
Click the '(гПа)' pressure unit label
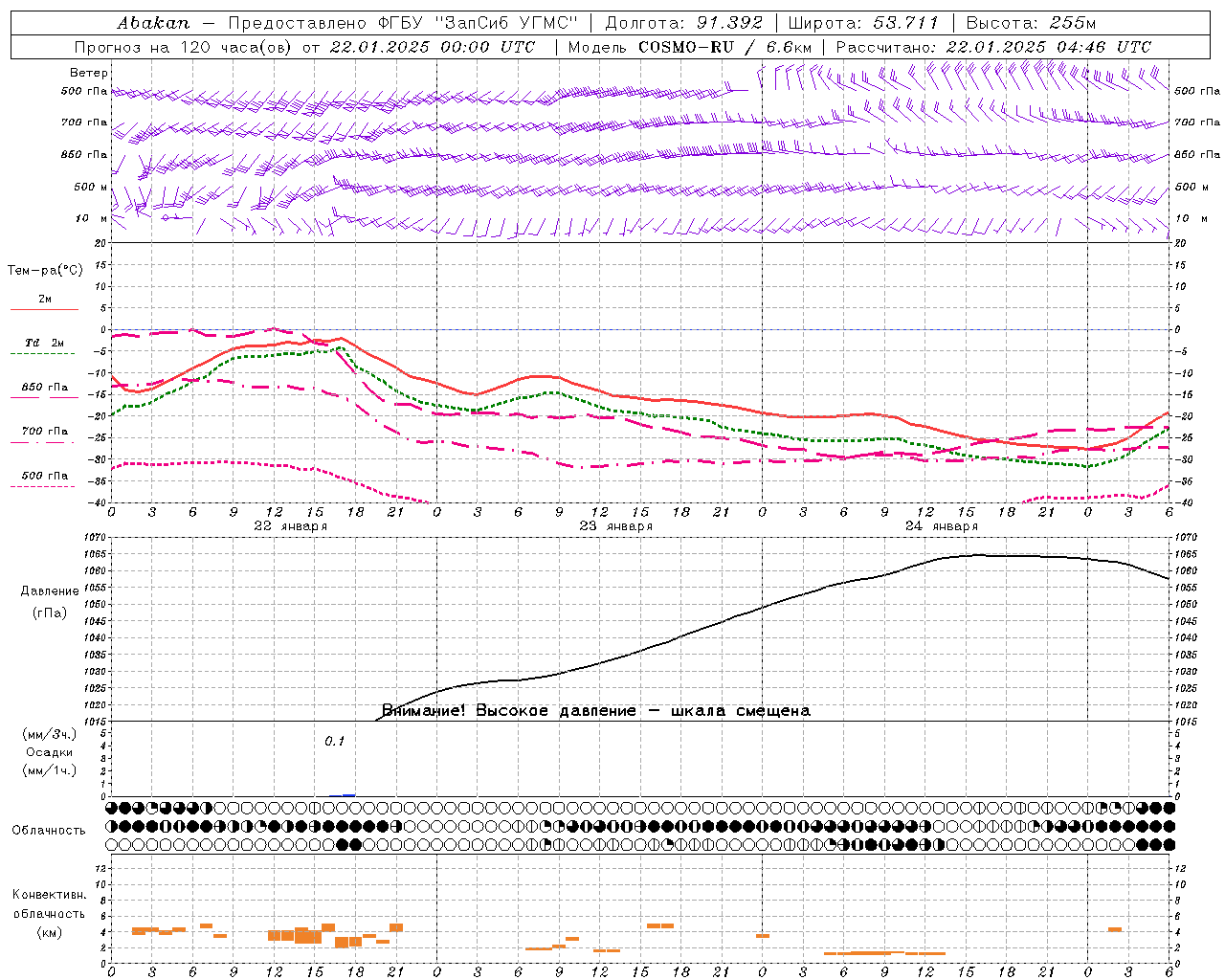point(49,613)
